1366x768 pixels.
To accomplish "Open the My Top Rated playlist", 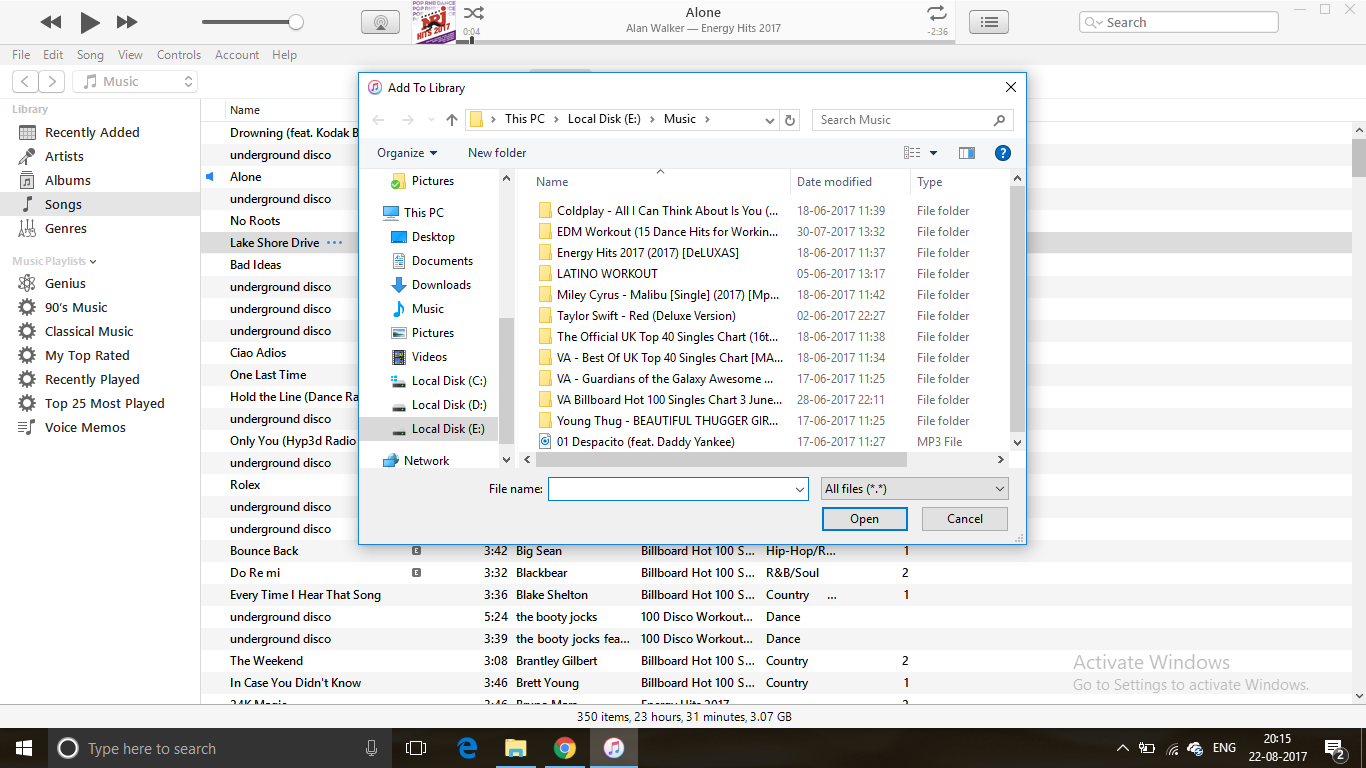I will pos(87,356).
